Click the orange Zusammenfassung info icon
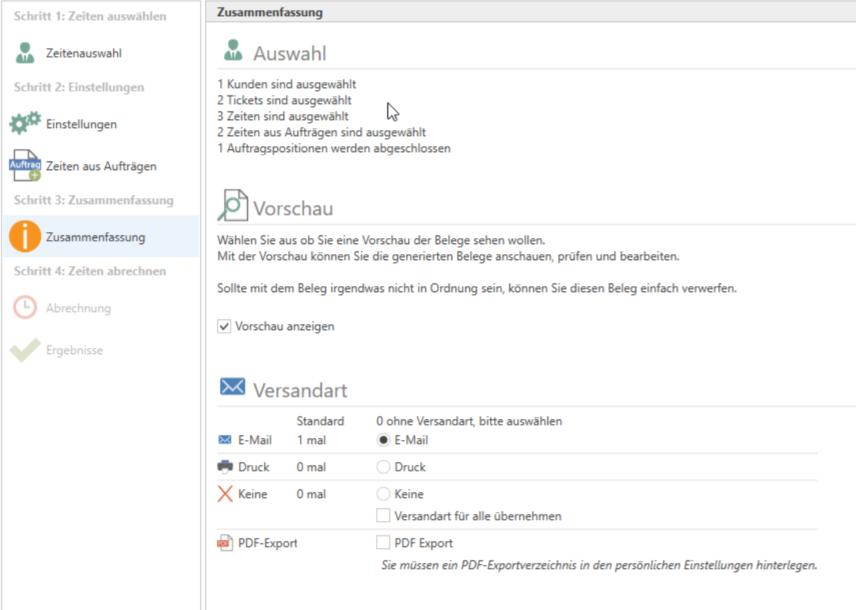The height and width of the screenshot is (610, 856). pos(25,237)
